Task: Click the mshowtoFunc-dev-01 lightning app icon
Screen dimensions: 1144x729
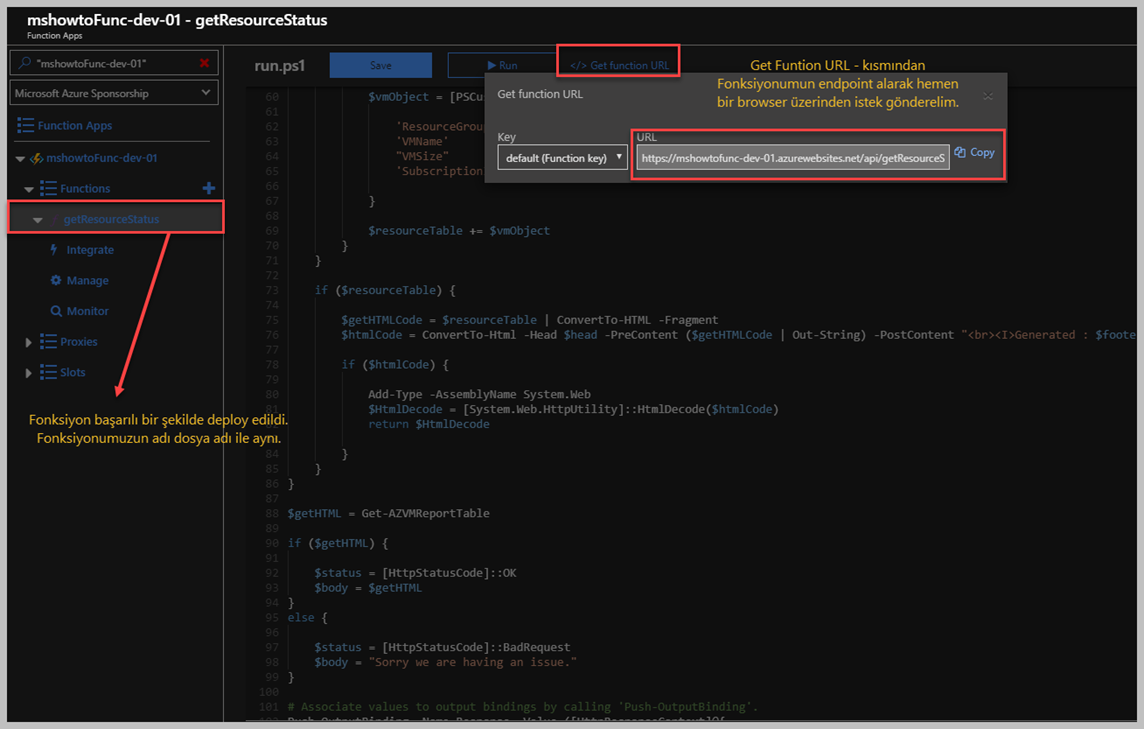Action: click(36, 158)
